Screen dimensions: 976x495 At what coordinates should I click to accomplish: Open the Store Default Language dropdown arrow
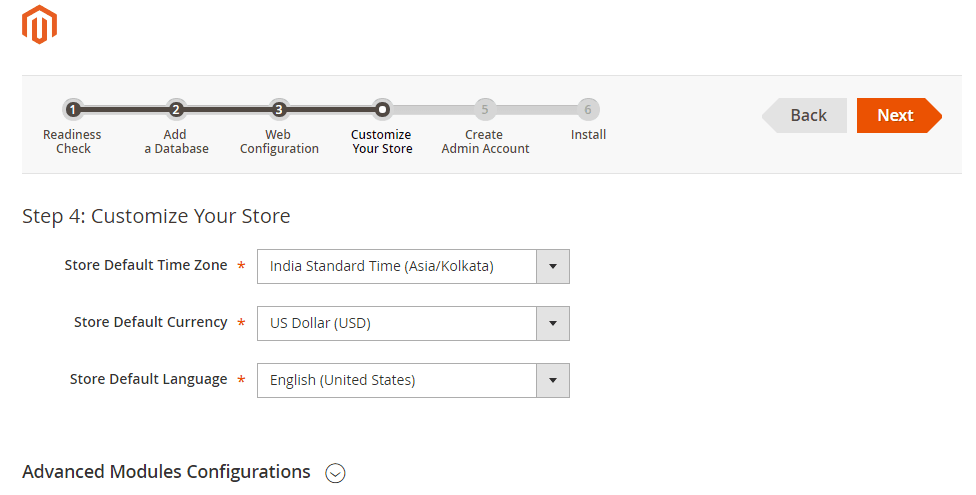[x=553, y=380]
